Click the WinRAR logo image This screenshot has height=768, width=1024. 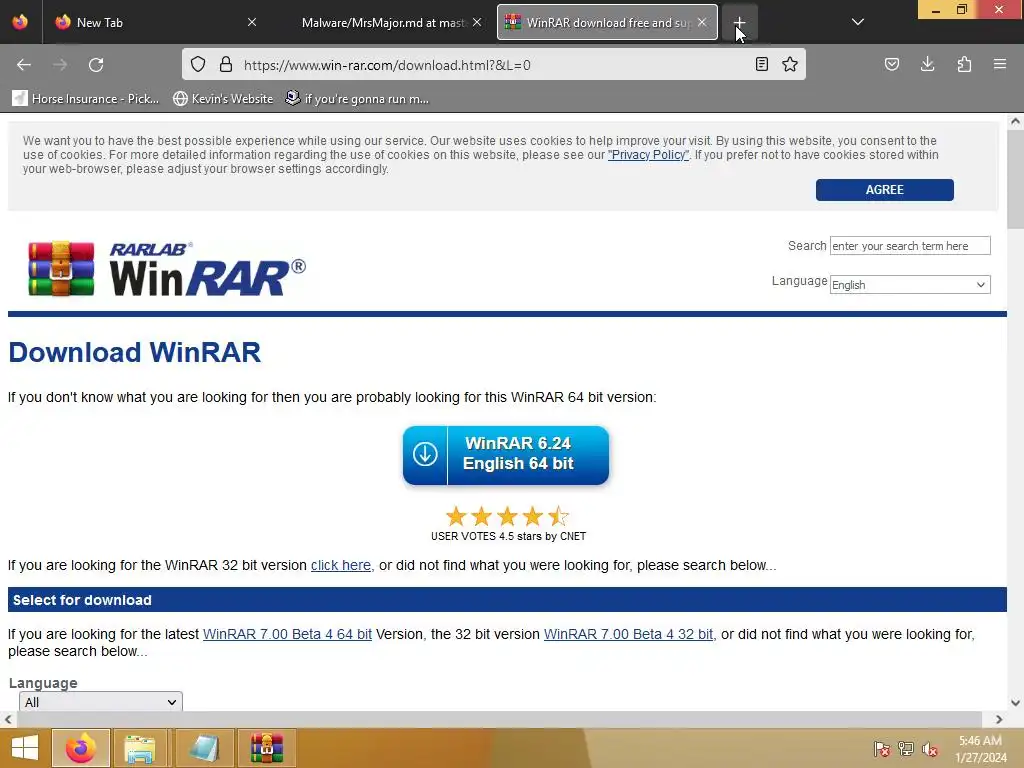[167, 268]
